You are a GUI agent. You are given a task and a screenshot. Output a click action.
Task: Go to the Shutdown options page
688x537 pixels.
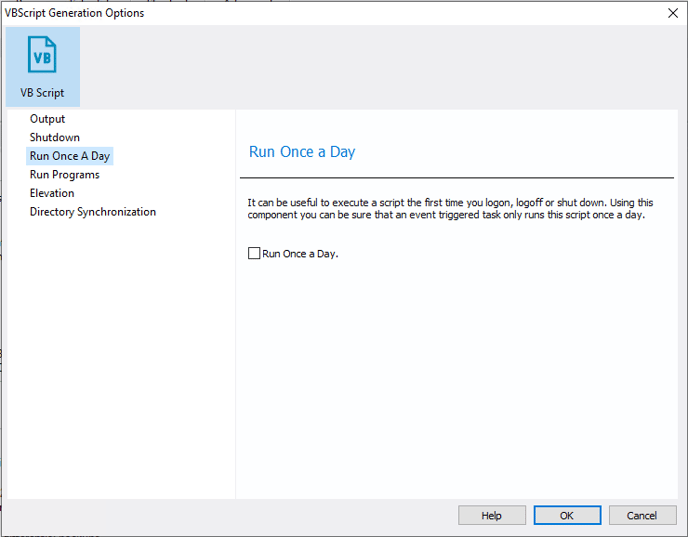[x=54, y=137]
